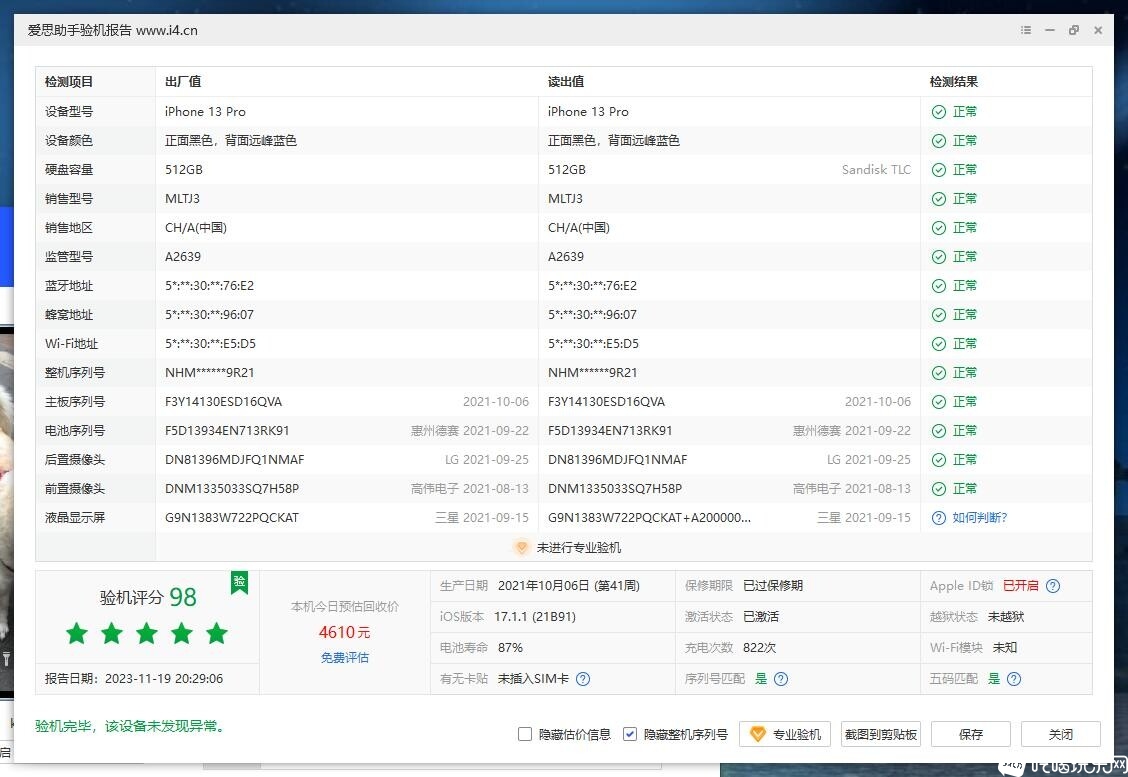This screenshot has width=1128, height=777.
Task: Click the question icon in 液晶显示屏 row
Action: point(938,518)
